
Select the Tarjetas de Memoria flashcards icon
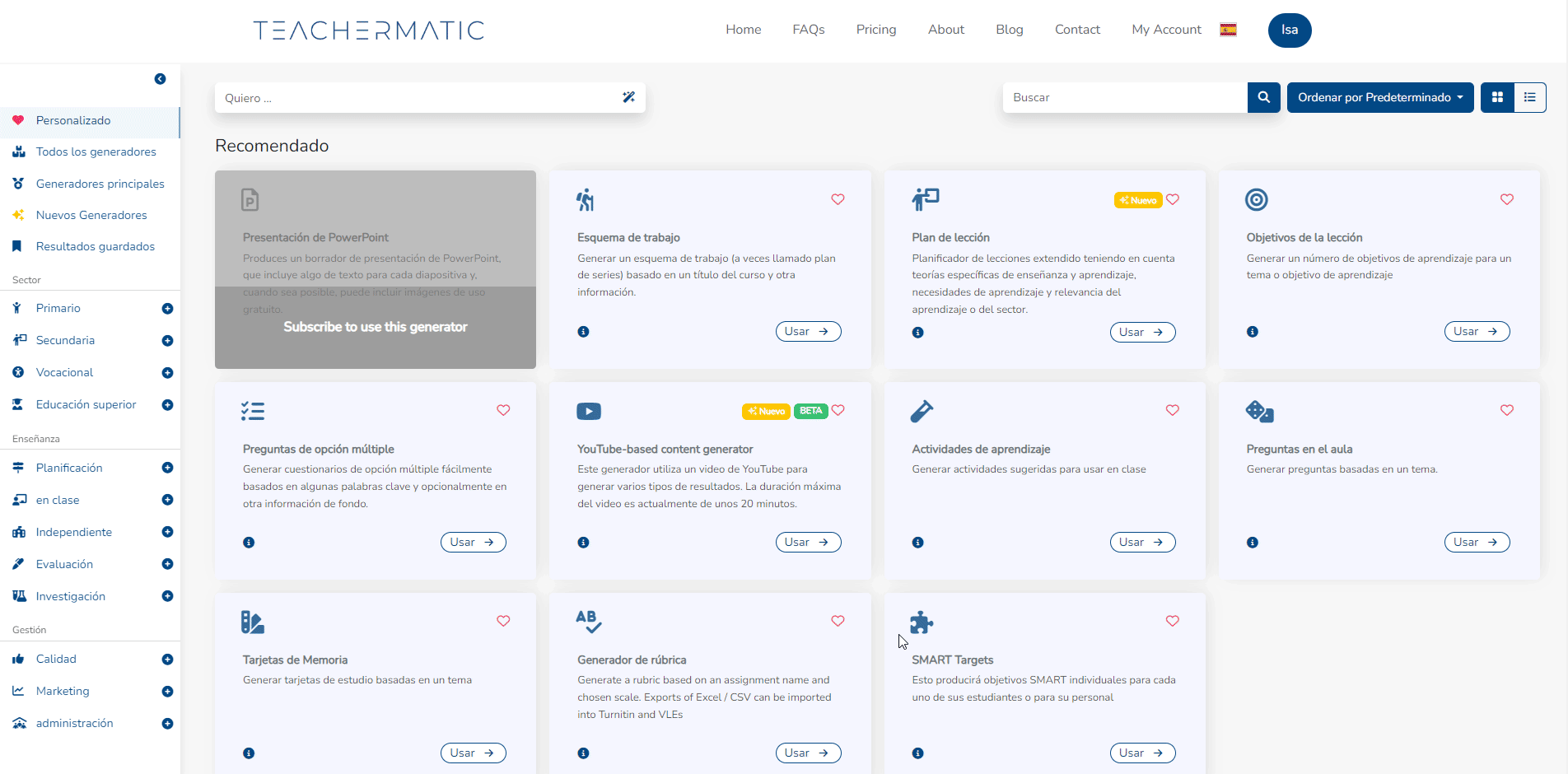(x=252, y=622)
